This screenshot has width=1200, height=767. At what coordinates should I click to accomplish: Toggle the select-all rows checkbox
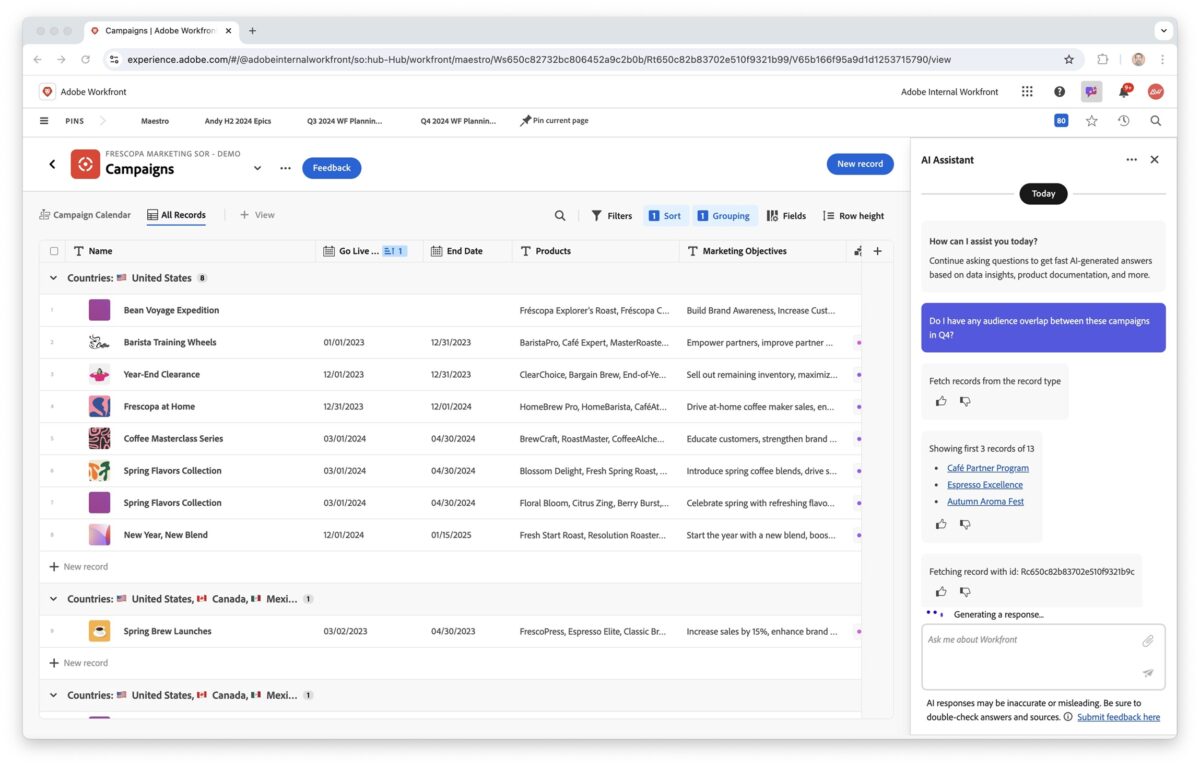(54, 251)
